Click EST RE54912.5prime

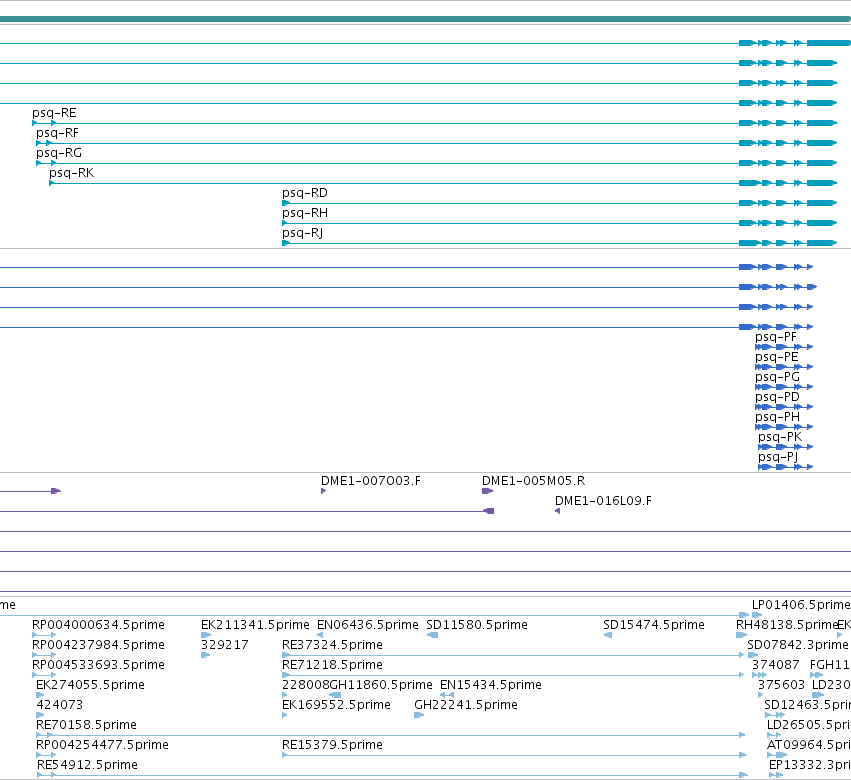coord(87,765)
